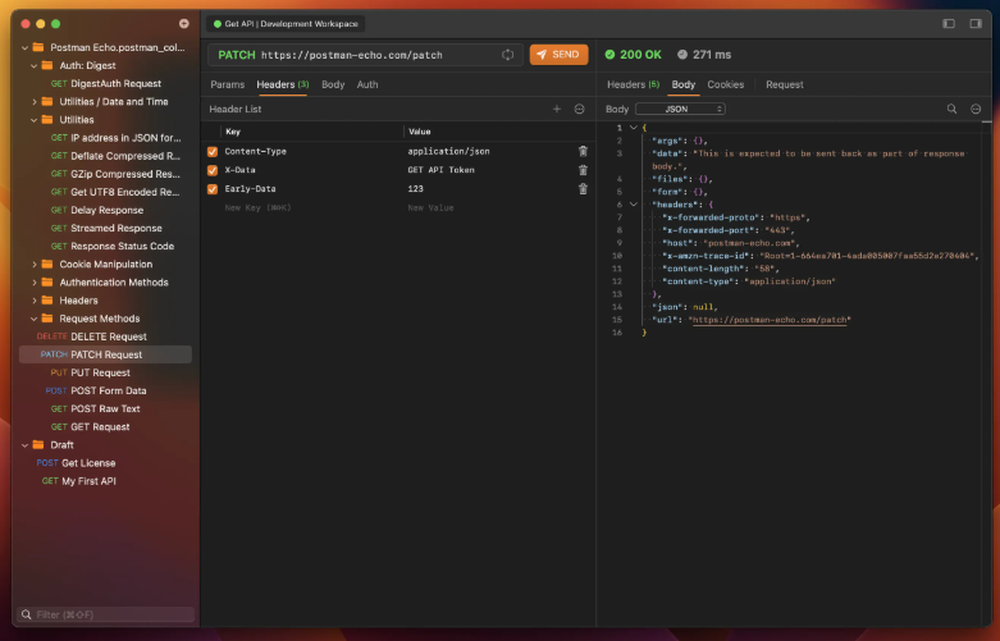The image size is (1000, 641).
Task: Click the refresh icon beside the URL field
Action: coord(508,55)
